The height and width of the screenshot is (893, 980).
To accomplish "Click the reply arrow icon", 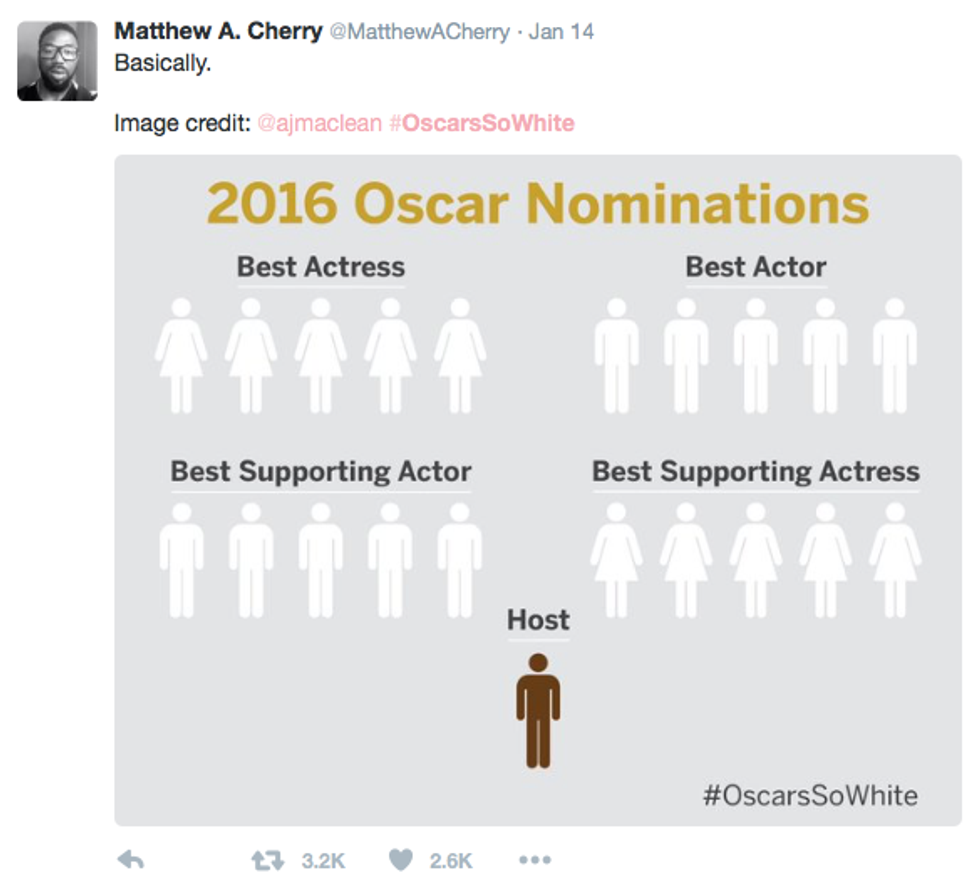I will [x=131, y=860].
